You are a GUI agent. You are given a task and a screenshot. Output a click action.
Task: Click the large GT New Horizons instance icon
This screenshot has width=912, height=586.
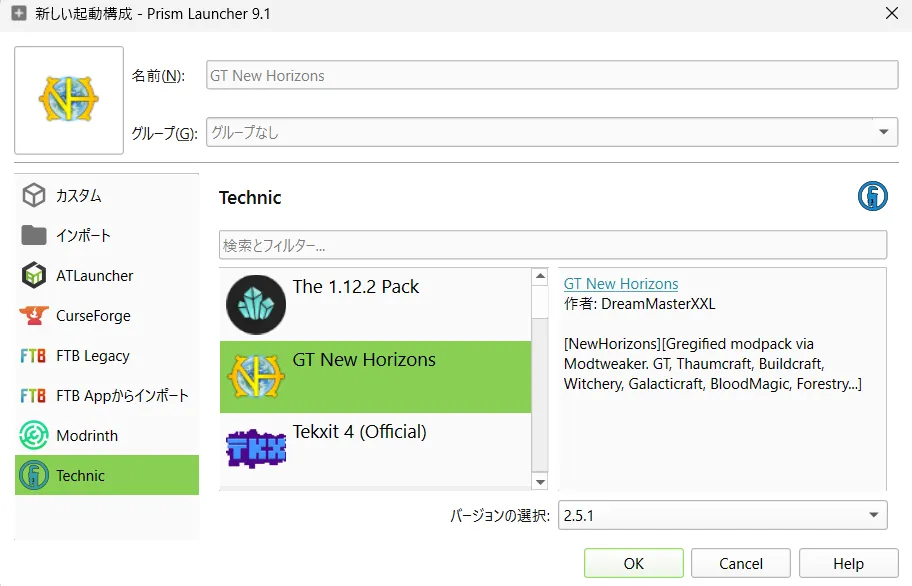[68, 100]
